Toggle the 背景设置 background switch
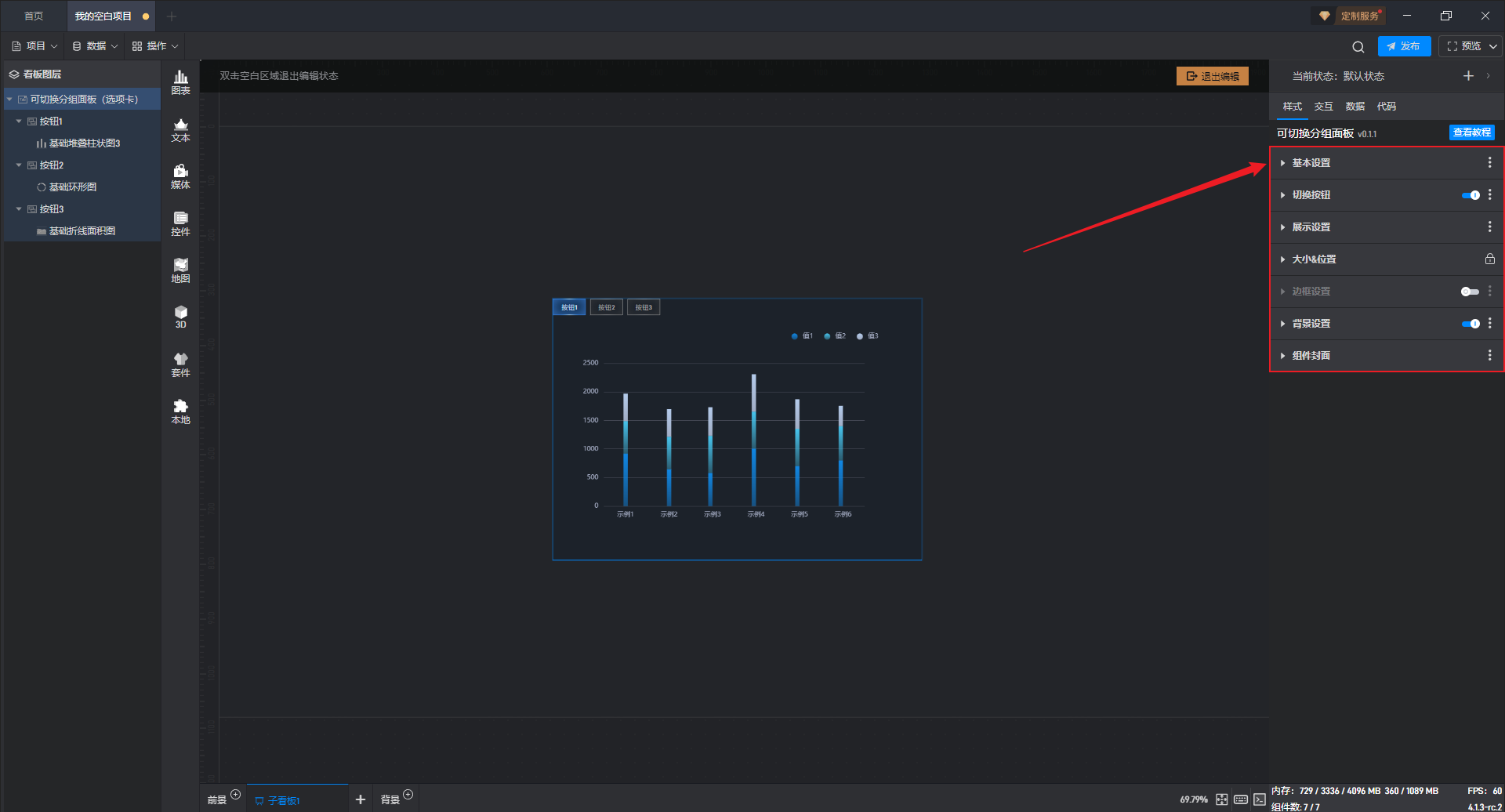The image size is (1505, 812). pyautogui.click(x=1471, y=324)
